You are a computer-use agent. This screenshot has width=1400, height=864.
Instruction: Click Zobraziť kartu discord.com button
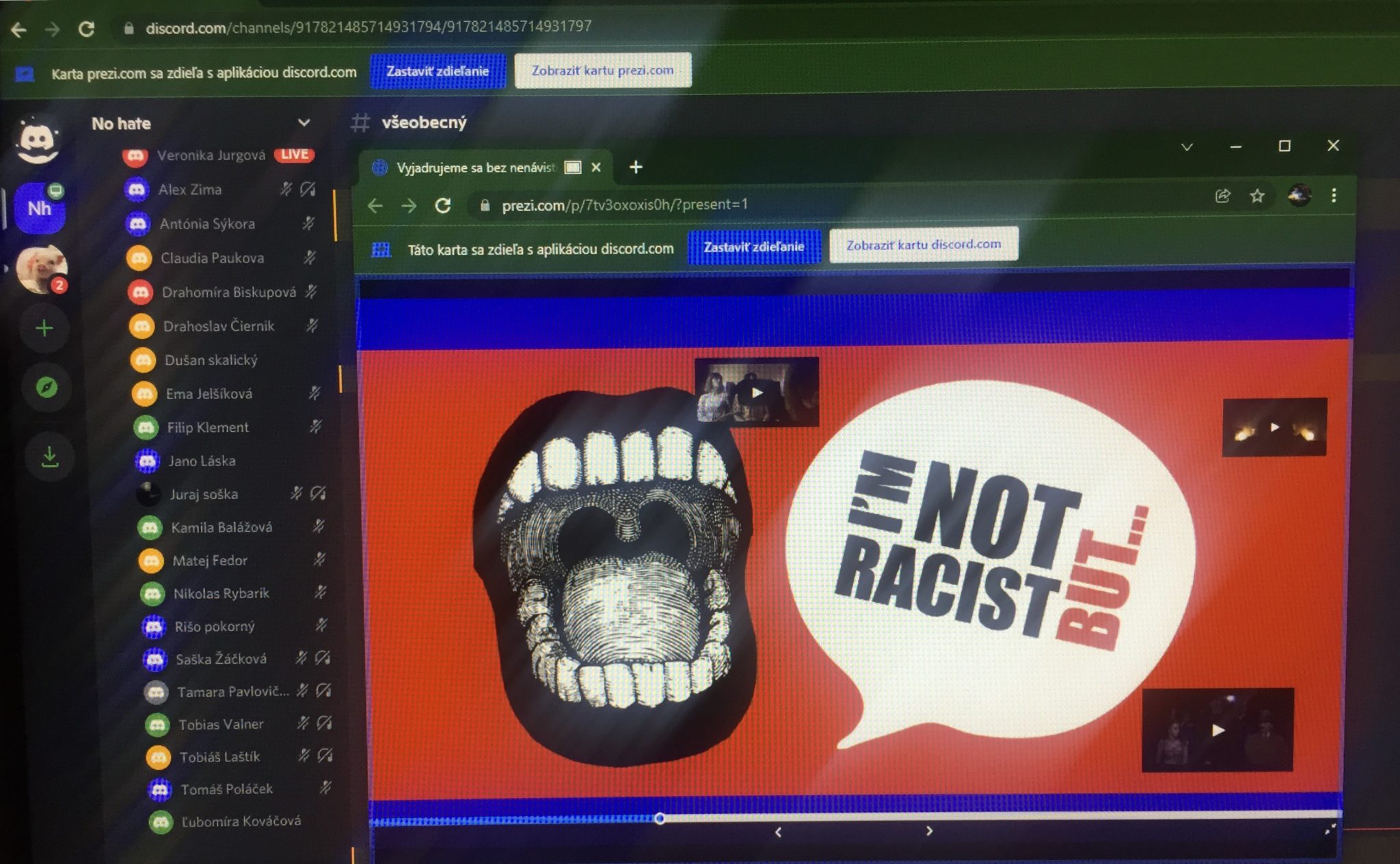[x=924, y=245]
